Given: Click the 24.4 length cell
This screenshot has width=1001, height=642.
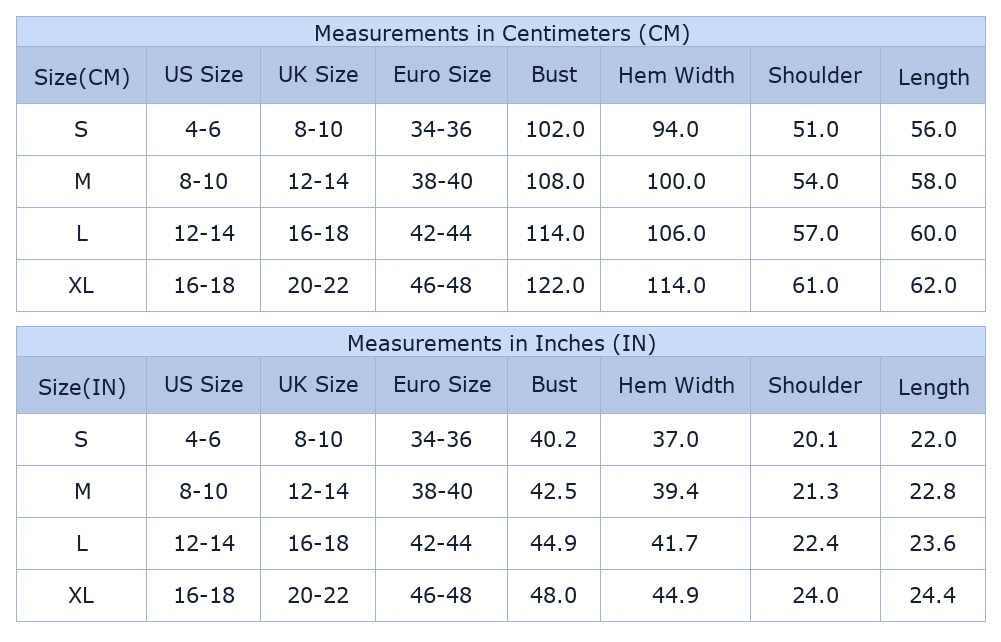Looking at the screenshot, I should click(x=933, y=595).
